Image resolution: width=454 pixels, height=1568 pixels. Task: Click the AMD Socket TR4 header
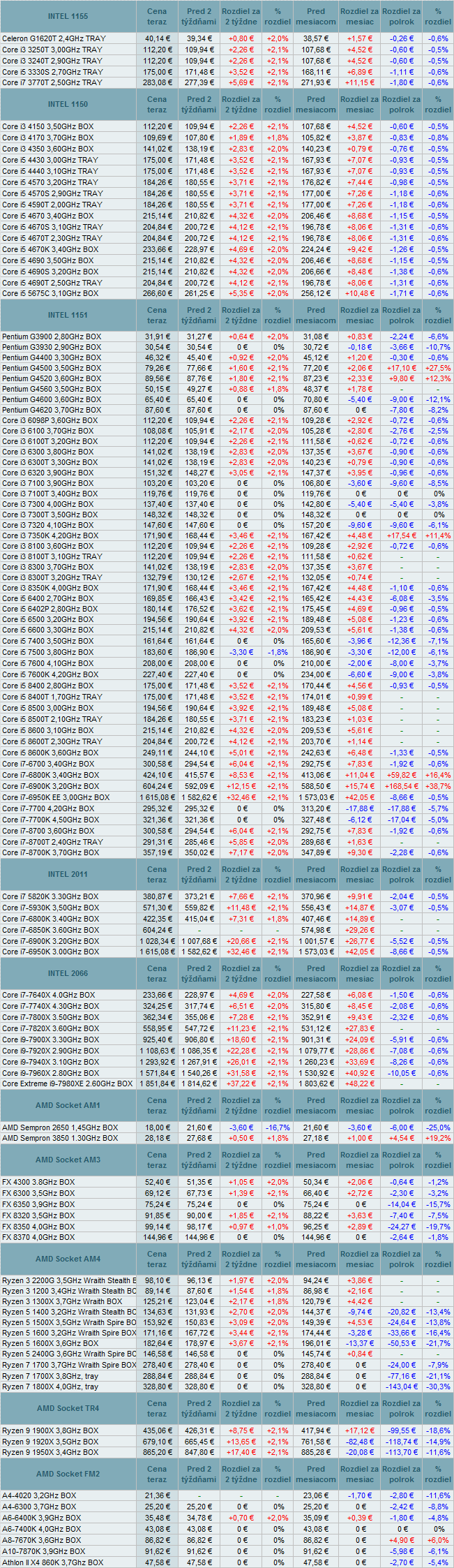[x=68, y=1408]
